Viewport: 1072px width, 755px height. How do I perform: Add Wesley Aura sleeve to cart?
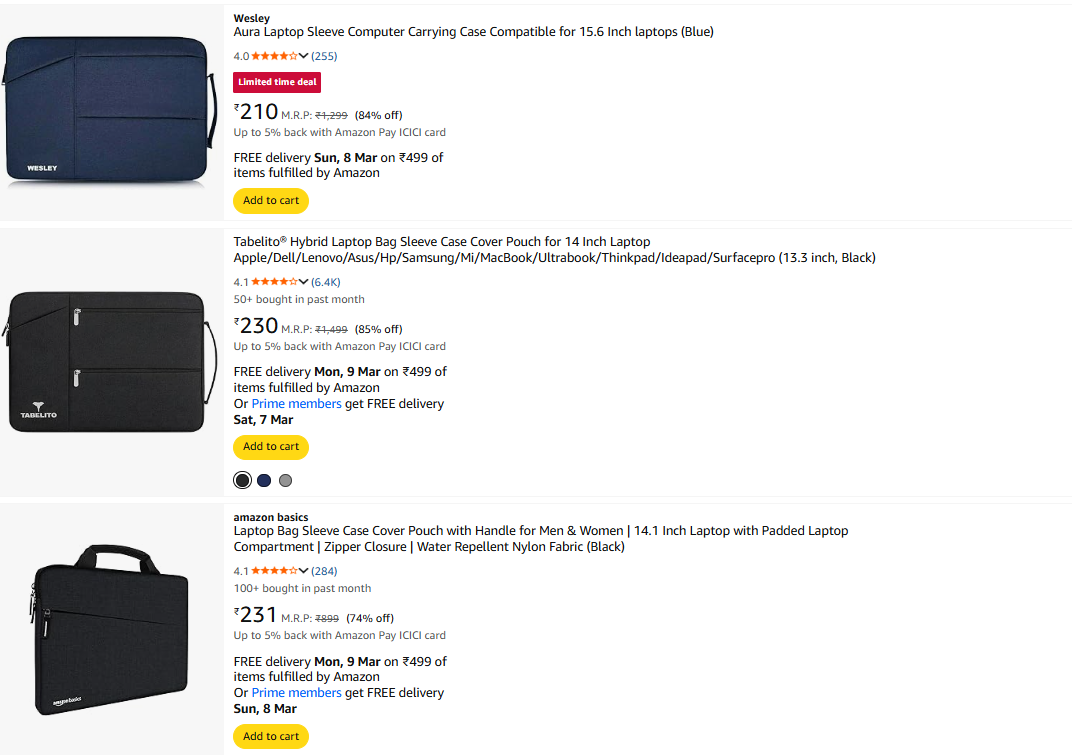point(271,200)
